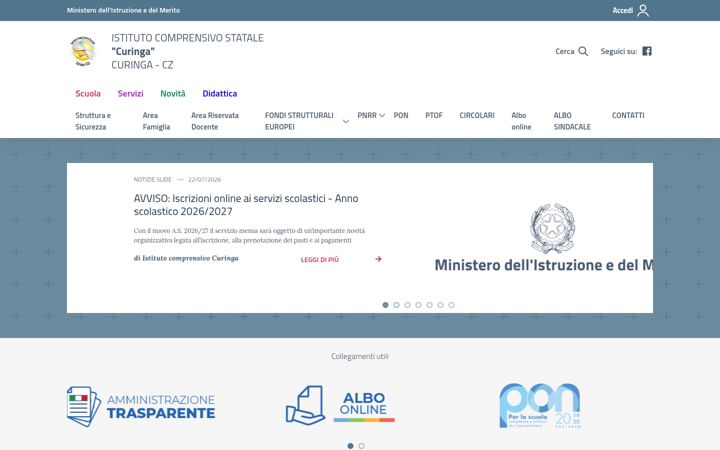The image size is (720, 450).
Task: Open the school crest logo
Action: [x=83, y=51]
